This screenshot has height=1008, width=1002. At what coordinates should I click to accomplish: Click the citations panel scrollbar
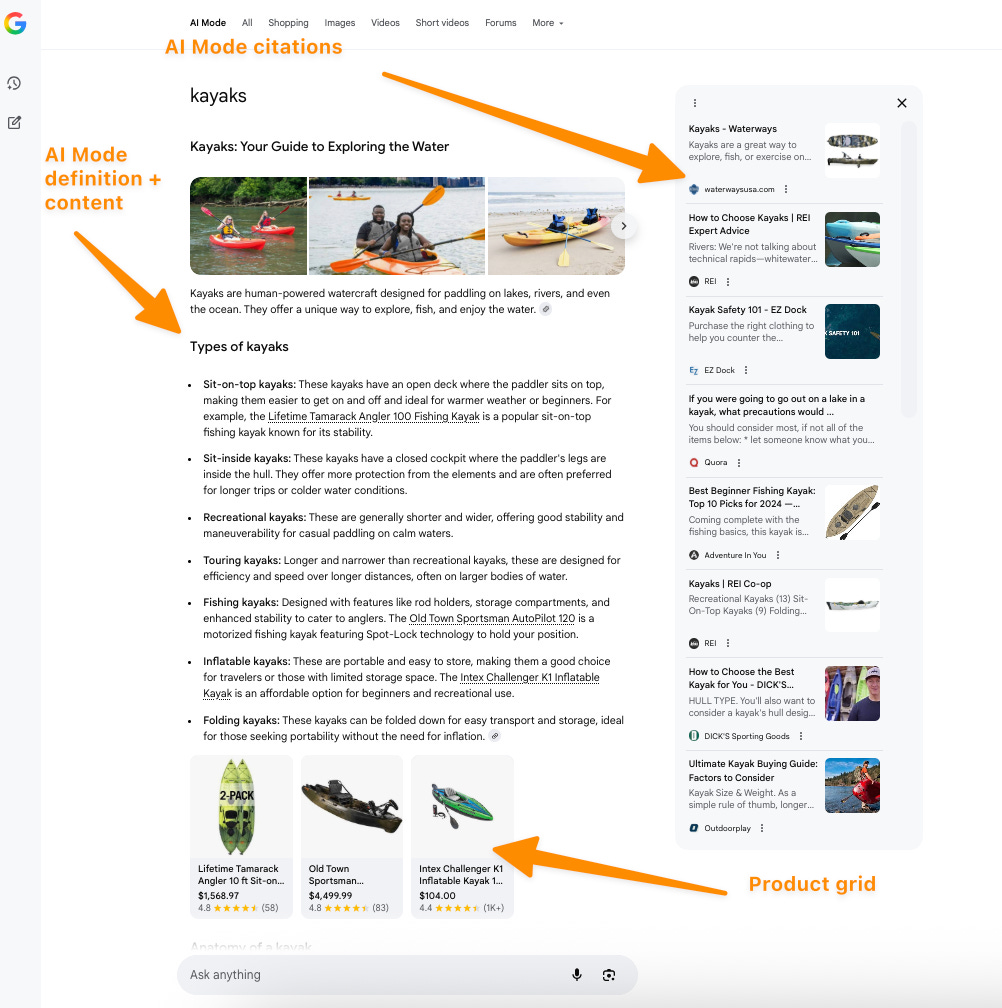coord(908,269)
